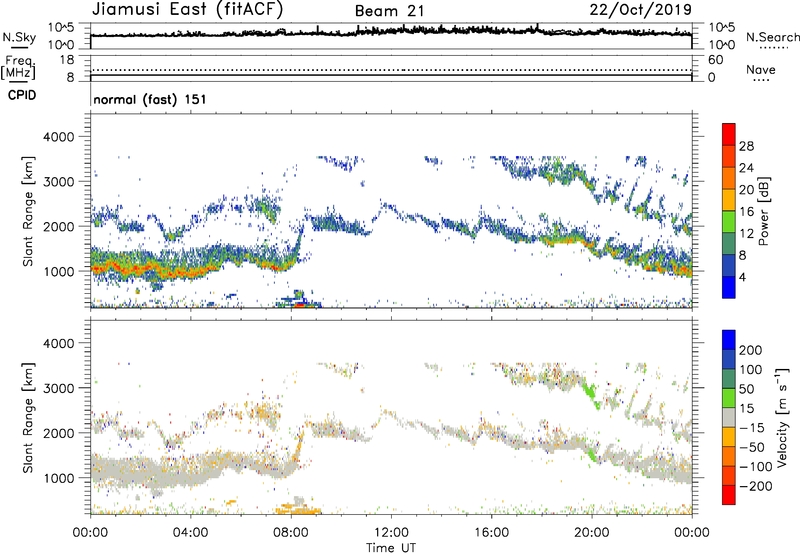
Task: Click the "3000" tick of the velocity panel
Action: pos(58,388)
